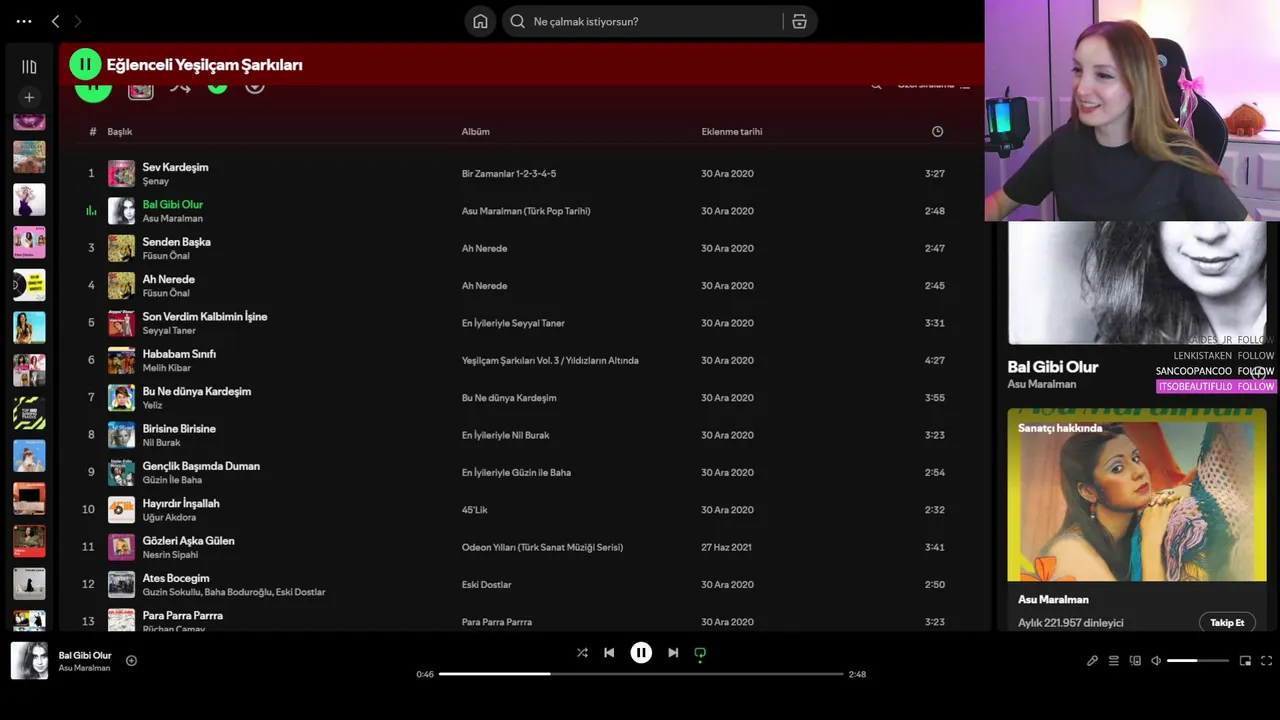
Task: Seek within the song progress bar
Action: 641,674
